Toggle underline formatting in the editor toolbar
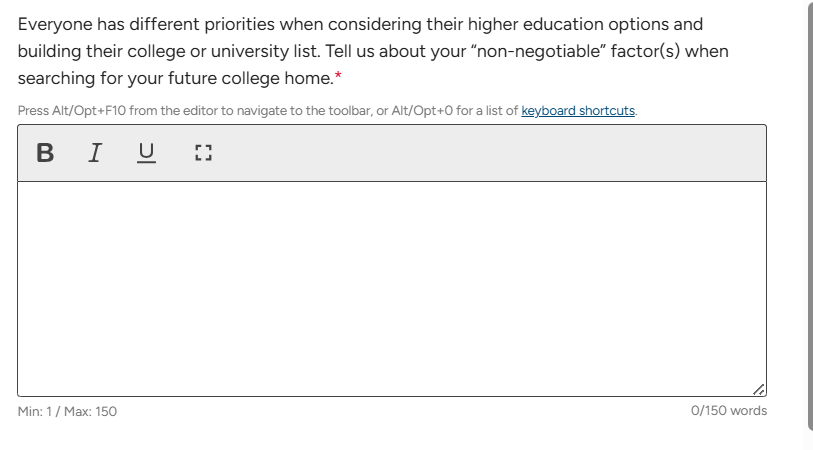The height and width of the screenshot is (450, 813). pos(146,153)
